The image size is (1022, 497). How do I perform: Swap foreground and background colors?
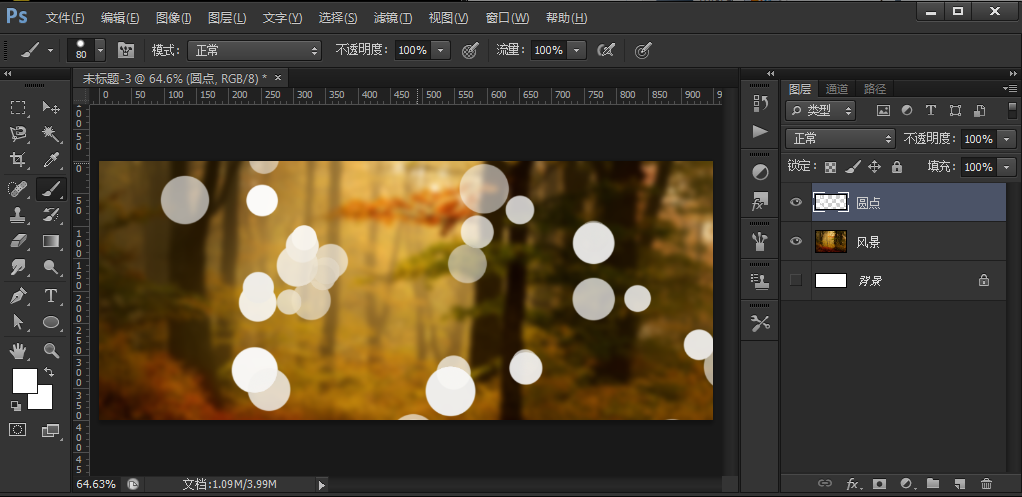(x=49, y=372)
